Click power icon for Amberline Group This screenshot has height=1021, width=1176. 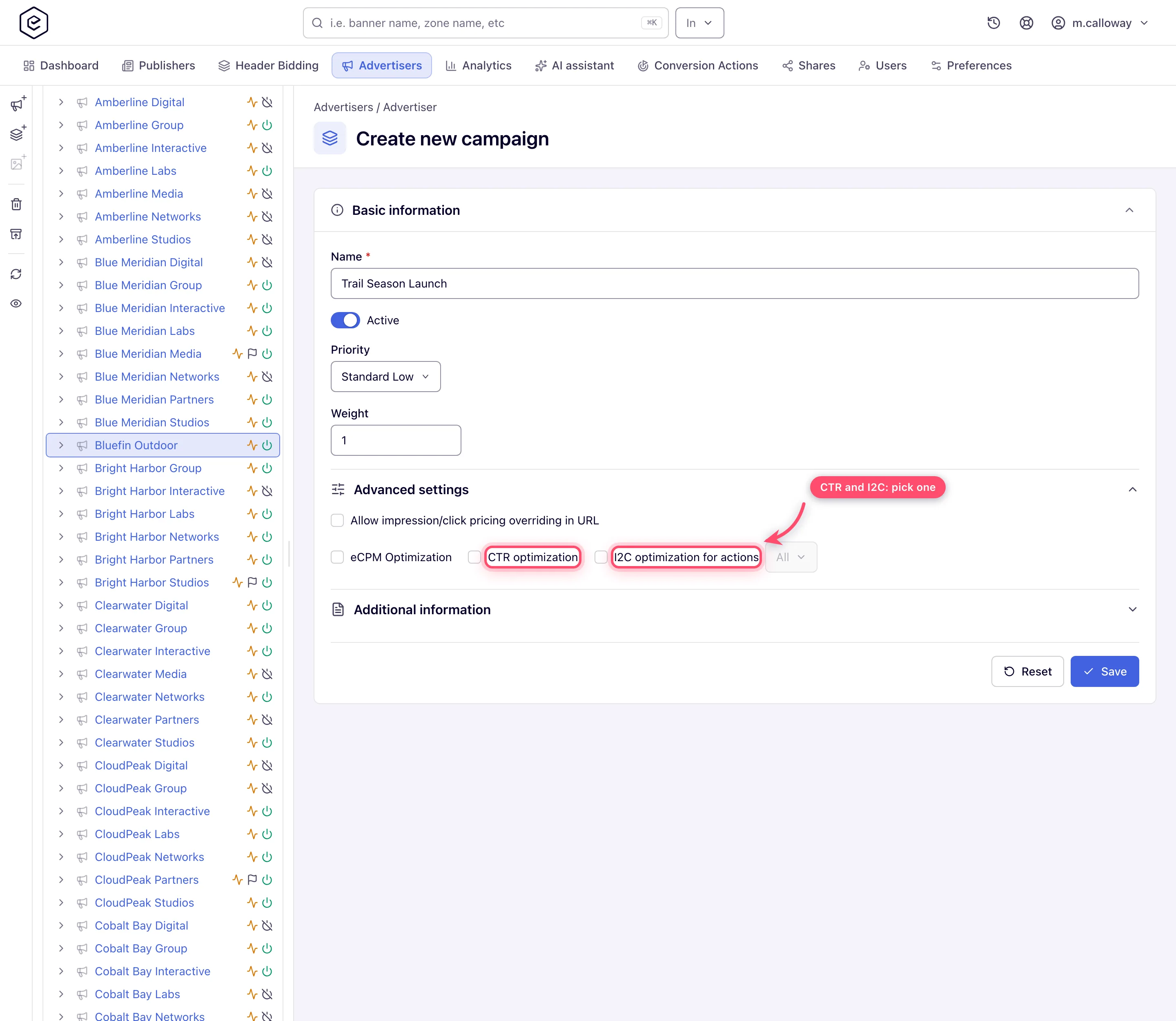click(x=267, y=125)
